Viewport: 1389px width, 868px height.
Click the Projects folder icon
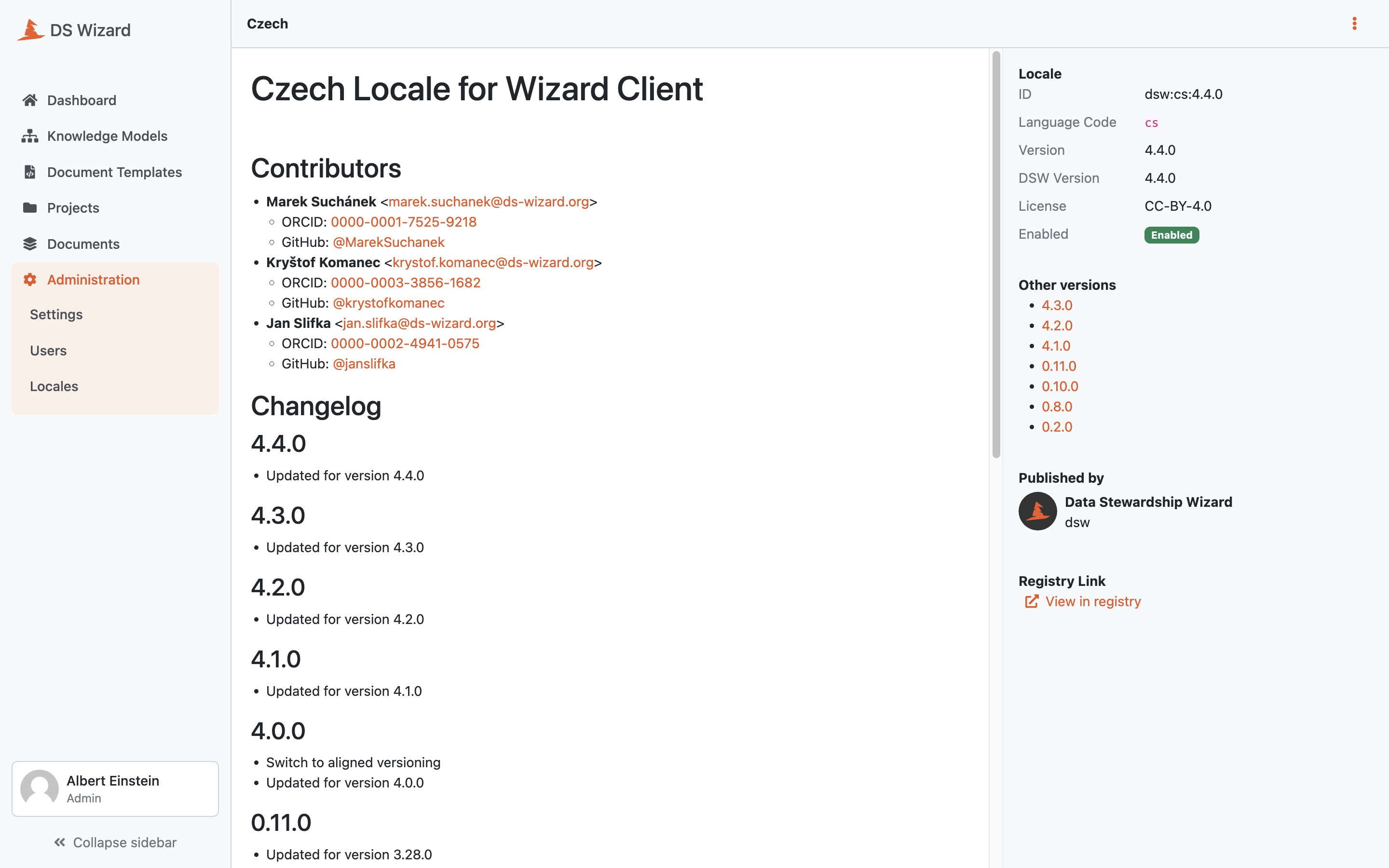(30, 208)
